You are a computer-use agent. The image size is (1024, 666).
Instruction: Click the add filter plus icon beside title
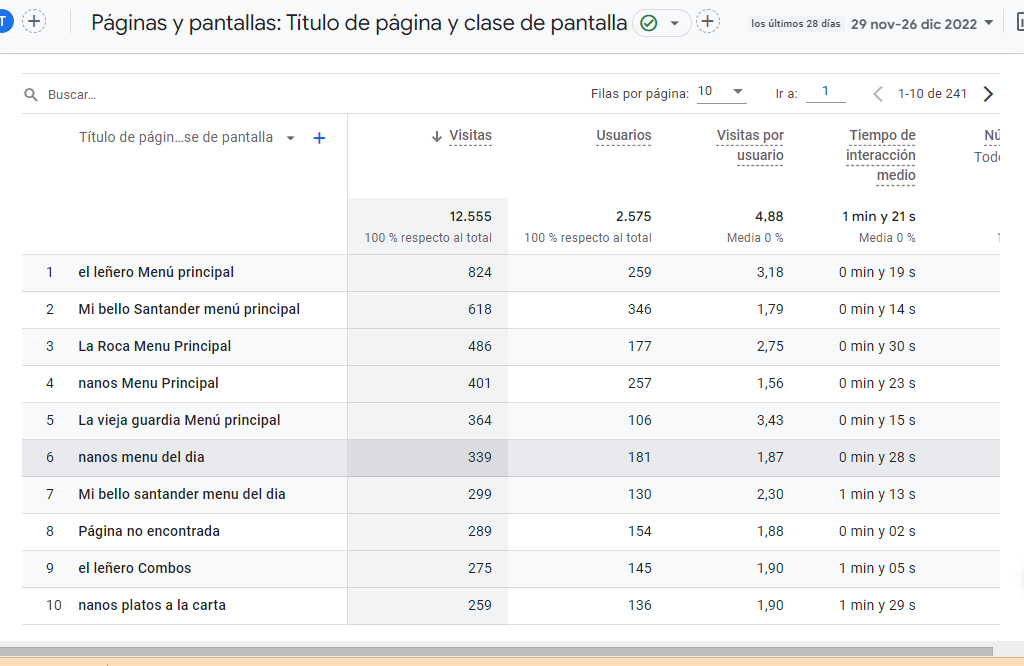[708, 22]
